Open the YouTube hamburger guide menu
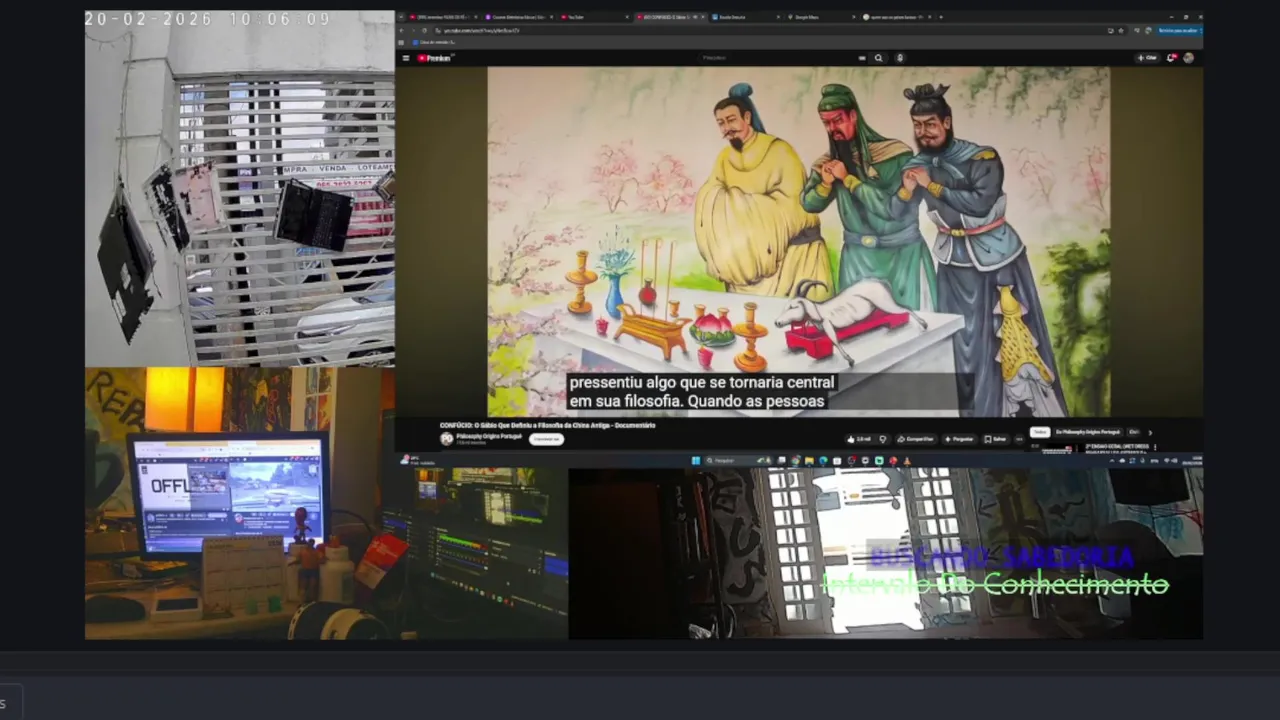Screen dimensions: 1280x720 point(406,58)
